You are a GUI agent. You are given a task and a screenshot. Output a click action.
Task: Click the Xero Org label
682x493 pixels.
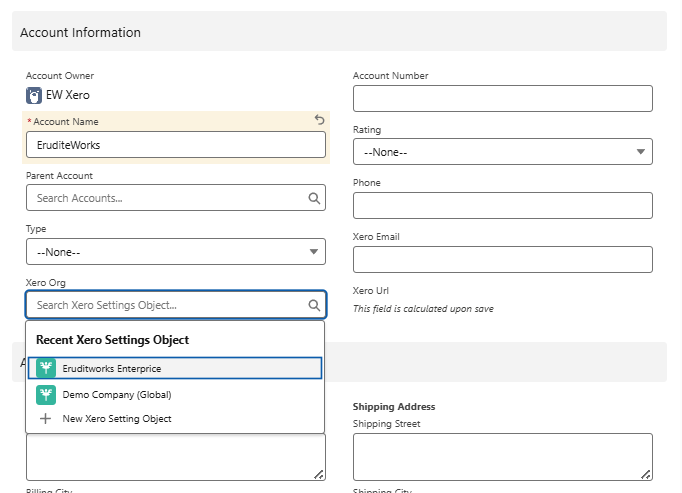(x=46, y=283)
